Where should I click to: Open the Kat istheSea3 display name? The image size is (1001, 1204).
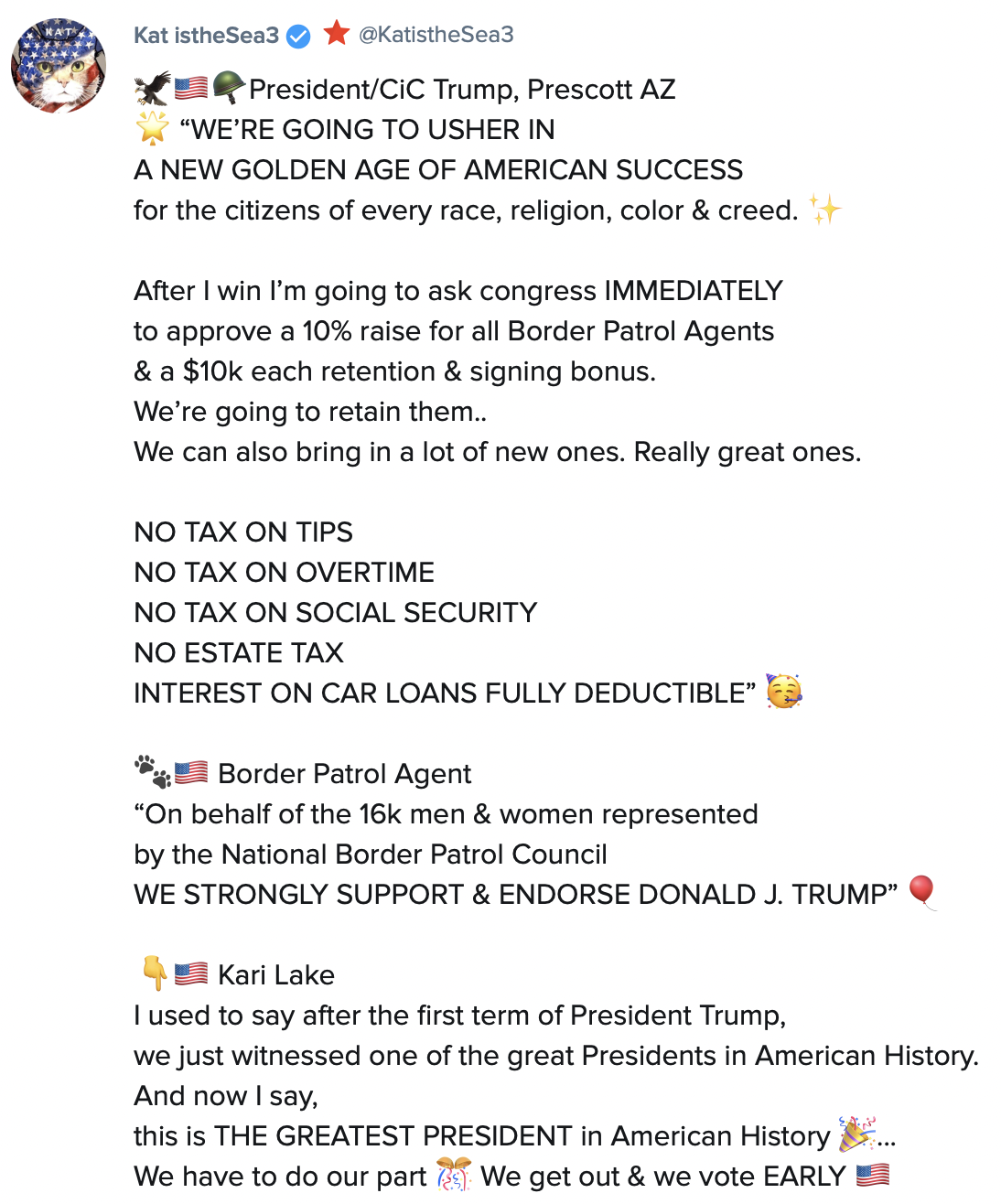point(206,36)
